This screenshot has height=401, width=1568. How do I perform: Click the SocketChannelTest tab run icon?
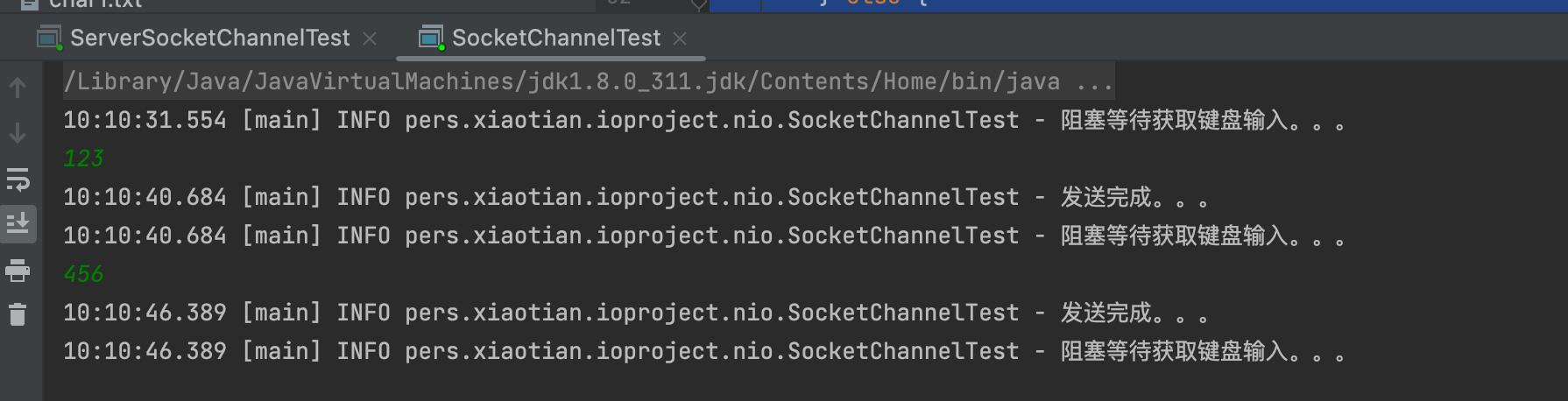431,38
